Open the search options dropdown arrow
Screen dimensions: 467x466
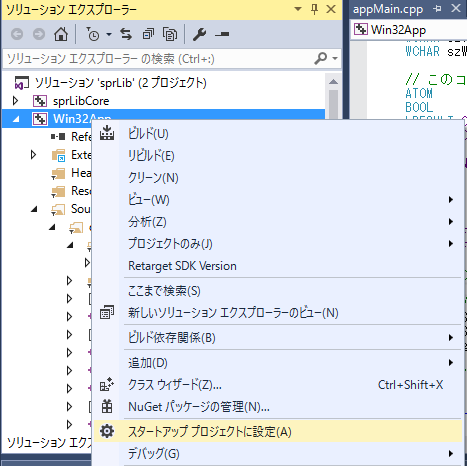coord(335,59)
